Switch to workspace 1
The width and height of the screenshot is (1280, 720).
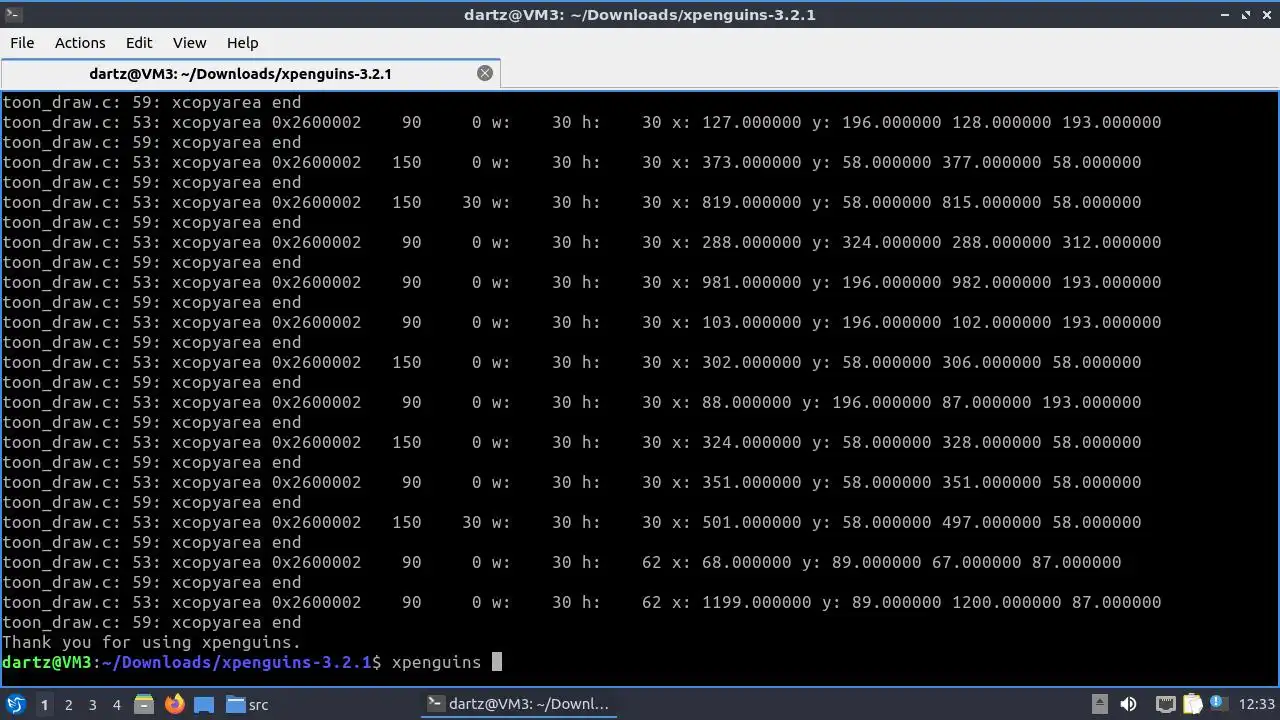[x=44, y=705]
